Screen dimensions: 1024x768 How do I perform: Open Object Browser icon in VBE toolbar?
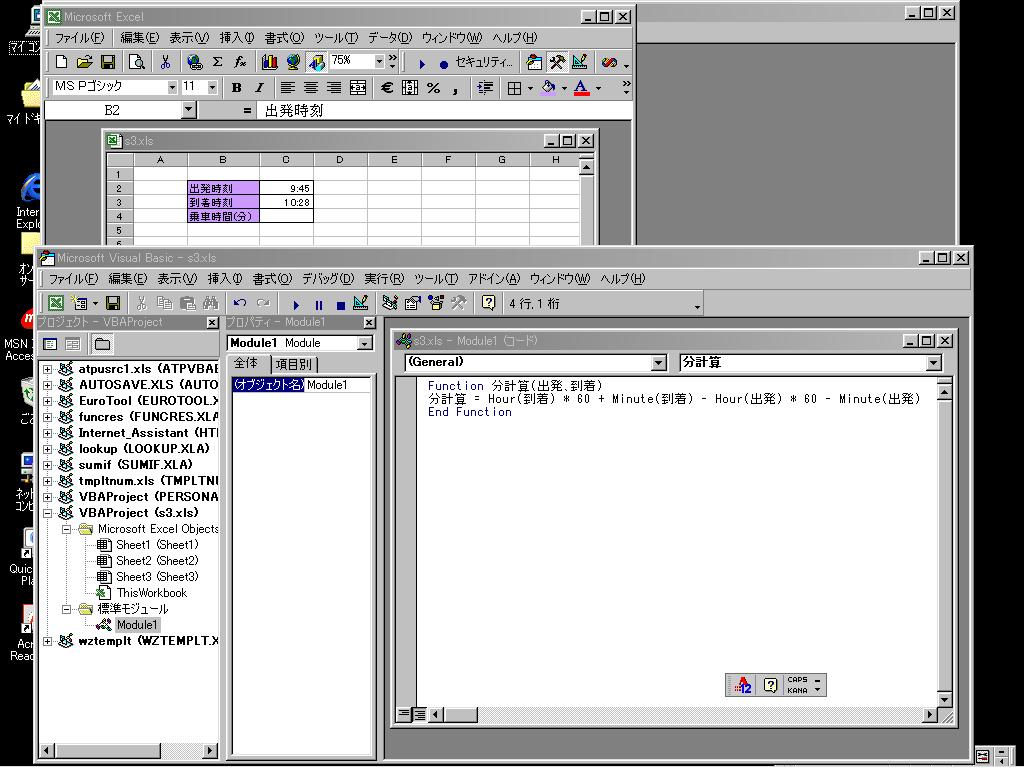pyautogui.click(x=436, y=303)
